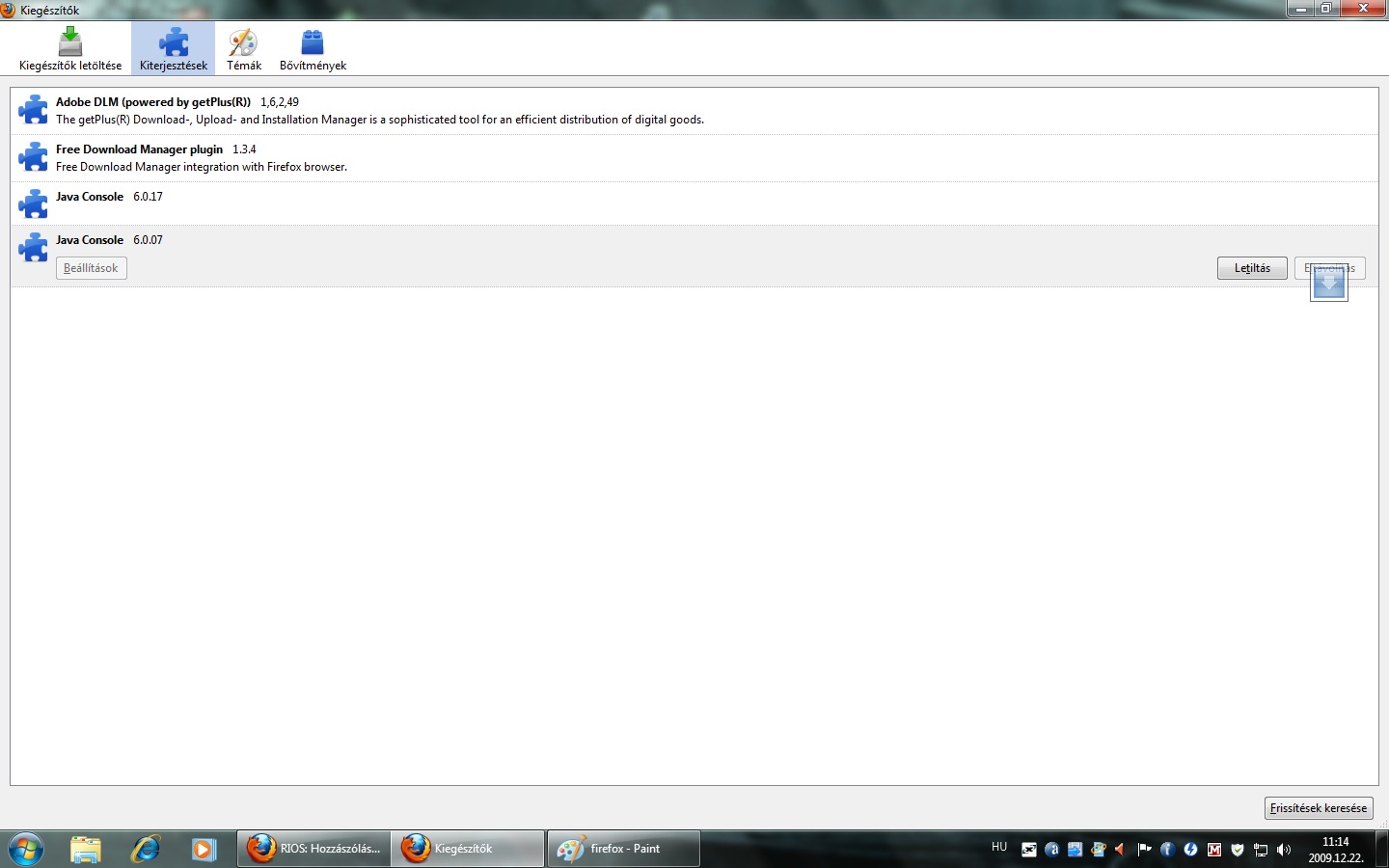Click the HU language indicator
Image resolution: width=1389 pixels, height=868 pixels.
pyautogui.click(x=999, y=847)
